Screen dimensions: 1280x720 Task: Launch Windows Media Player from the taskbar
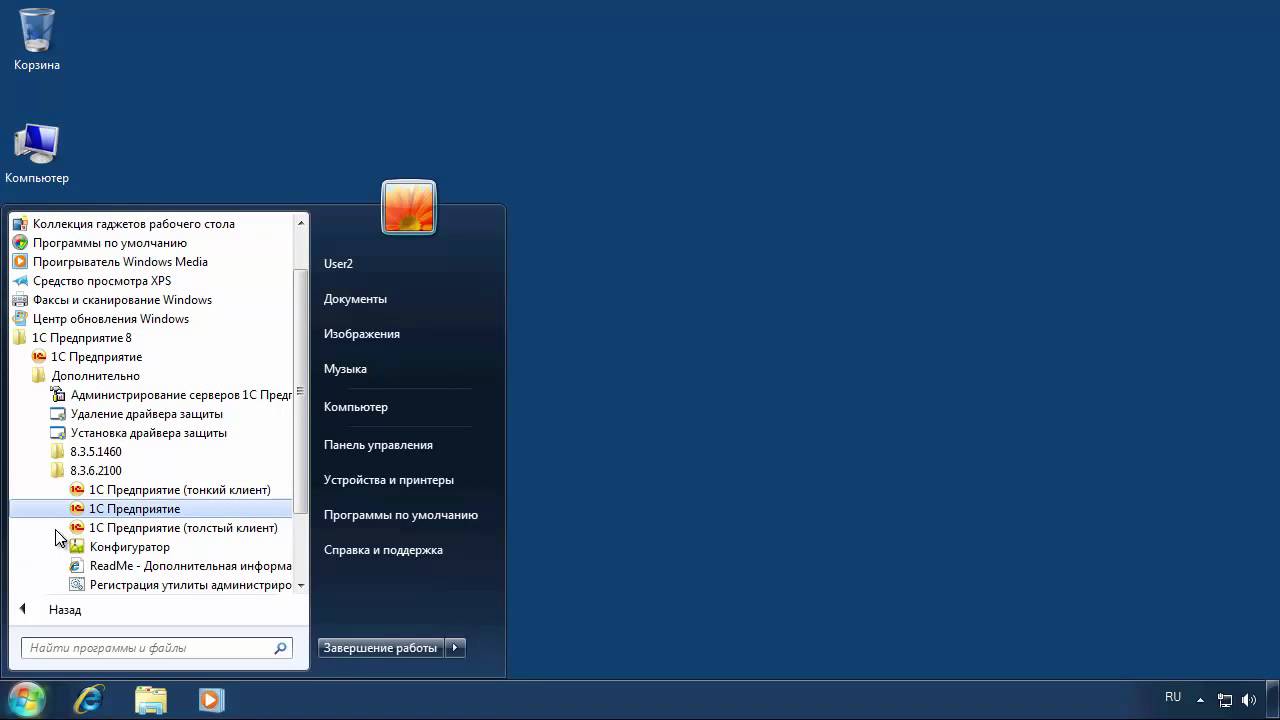(211, 699)
